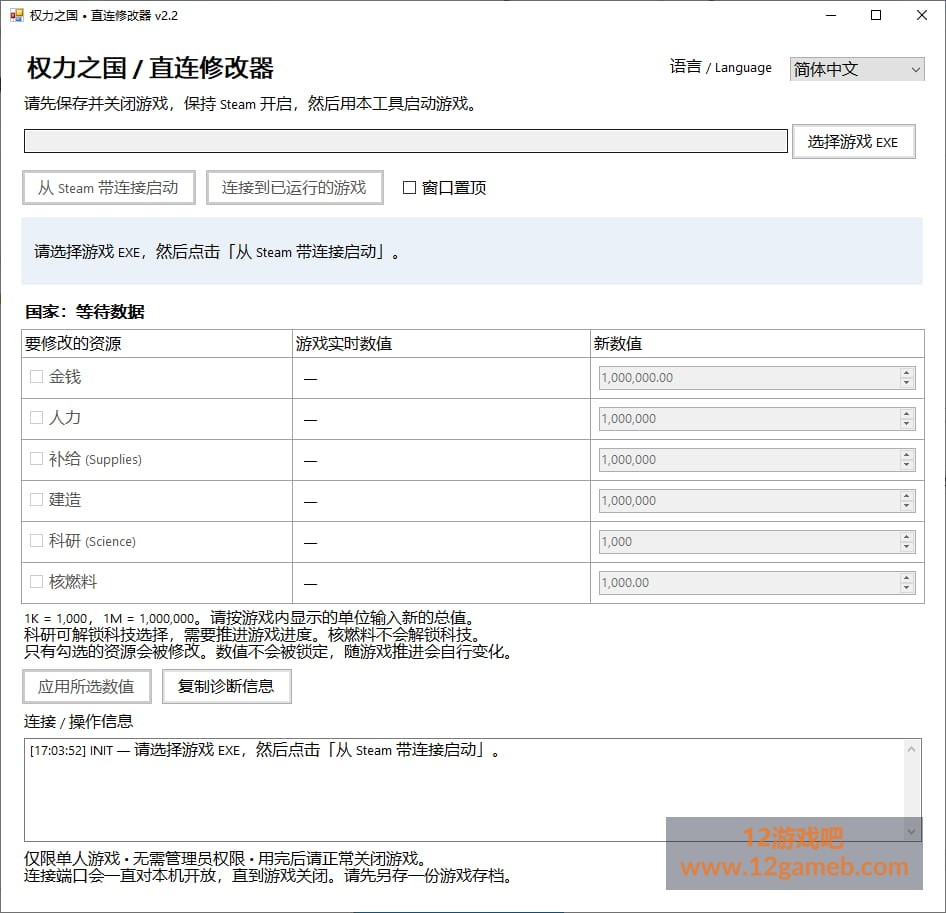The height and width of the screenshot is (913, 946).
Task: Click 复制诊断信息 button
Action: coord(226,686)
